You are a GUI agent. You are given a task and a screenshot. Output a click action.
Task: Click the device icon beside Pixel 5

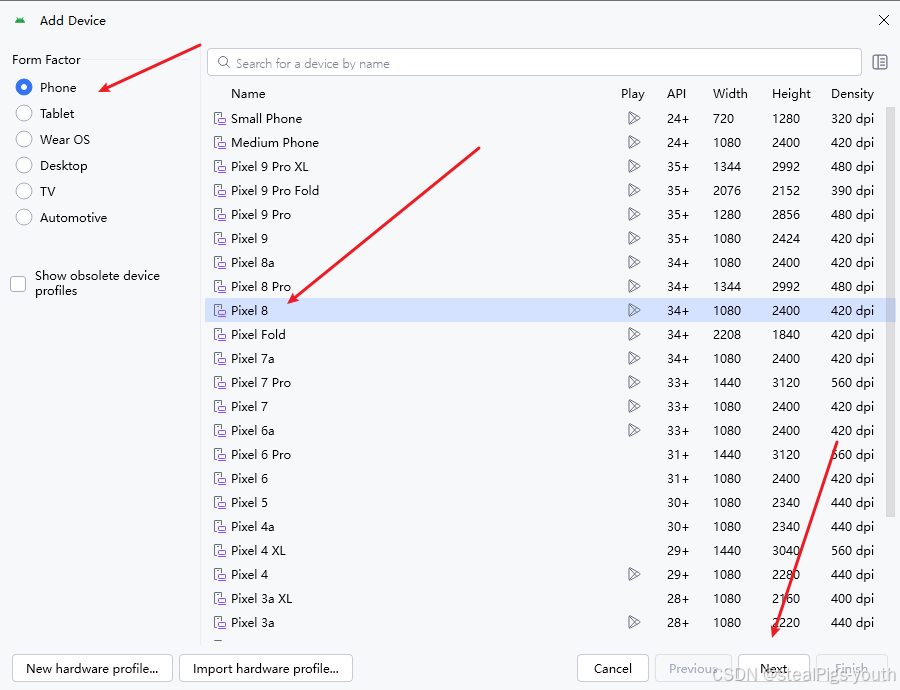[x=220, y=503]
